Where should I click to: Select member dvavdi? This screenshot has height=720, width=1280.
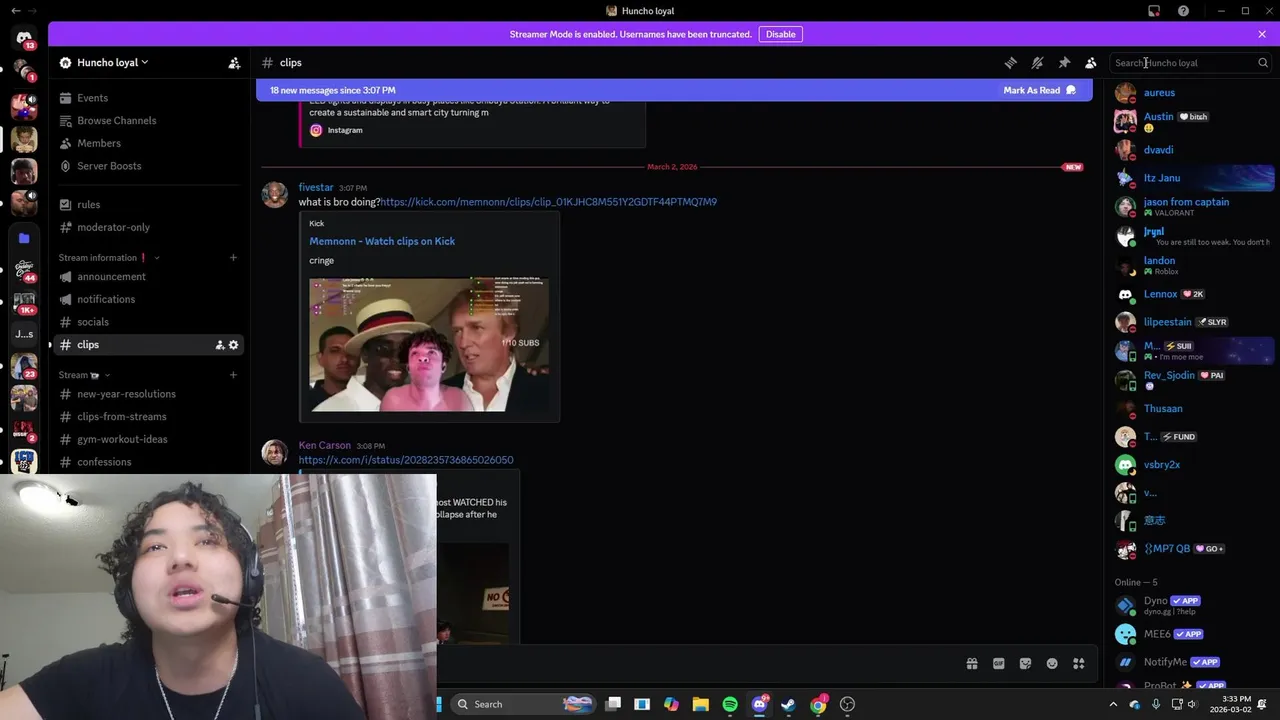1192,150
